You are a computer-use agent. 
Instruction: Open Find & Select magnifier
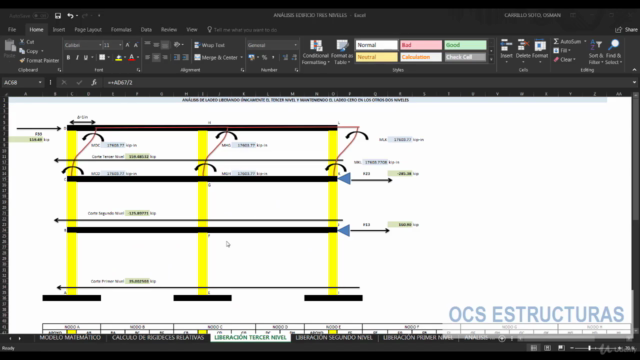tap(613, 52)
